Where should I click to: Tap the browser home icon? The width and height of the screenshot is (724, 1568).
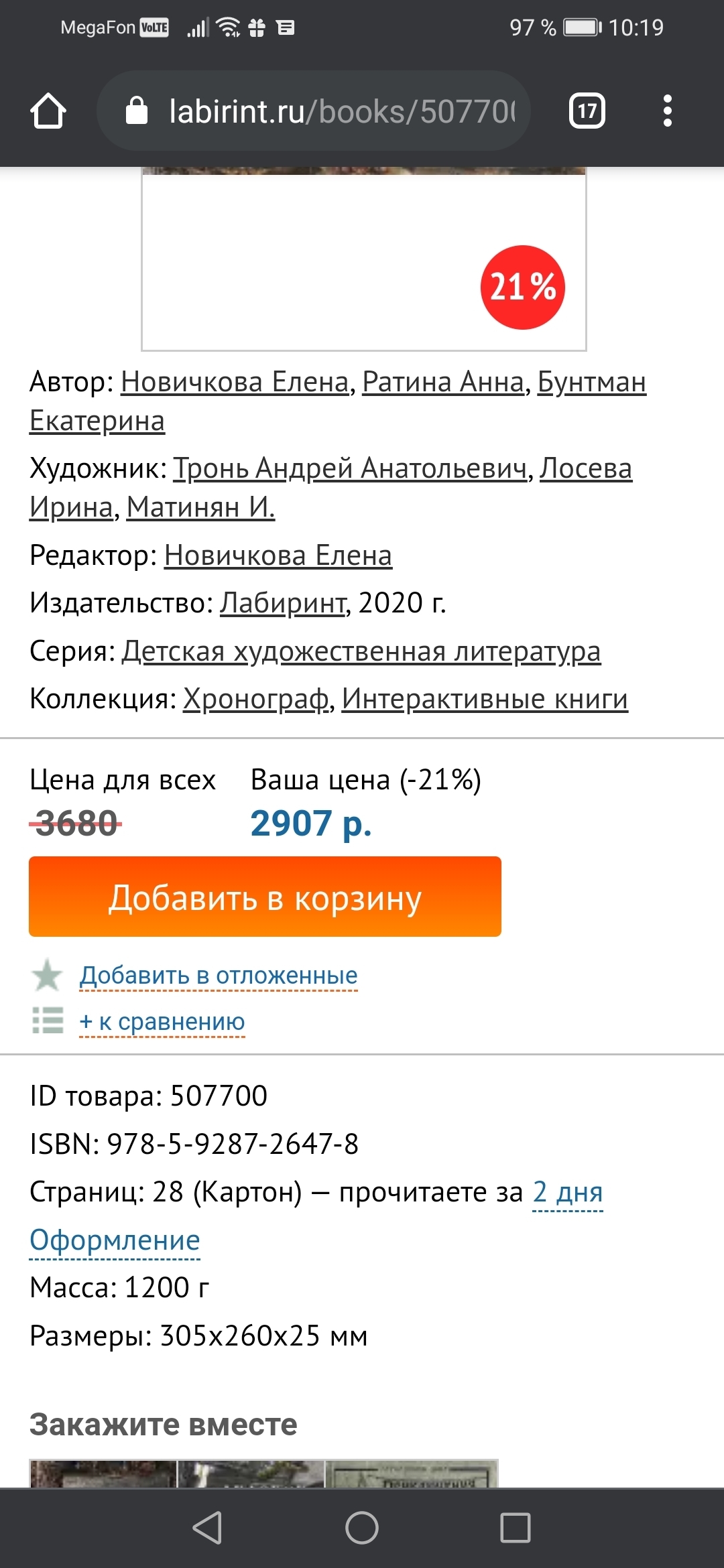(x=48, y=111)
